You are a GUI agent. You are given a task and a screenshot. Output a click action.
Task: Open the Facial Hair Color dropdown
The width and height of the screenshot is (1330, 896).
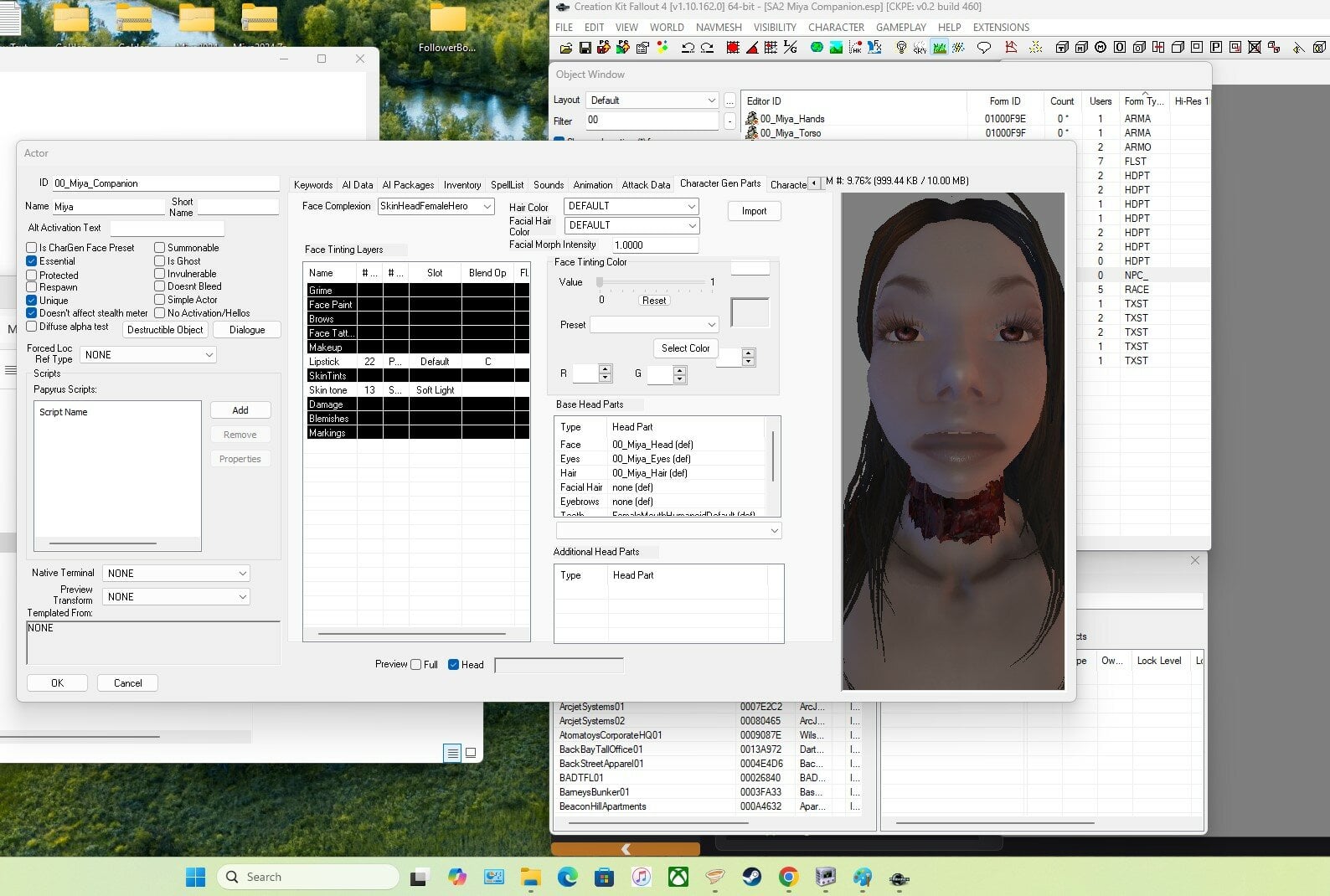click(631, 225)
